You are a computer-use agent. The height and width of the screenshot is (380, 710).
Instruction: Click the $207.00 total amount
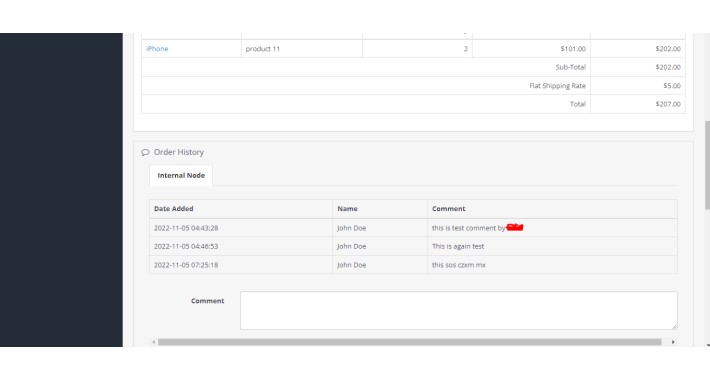[668, 104]
